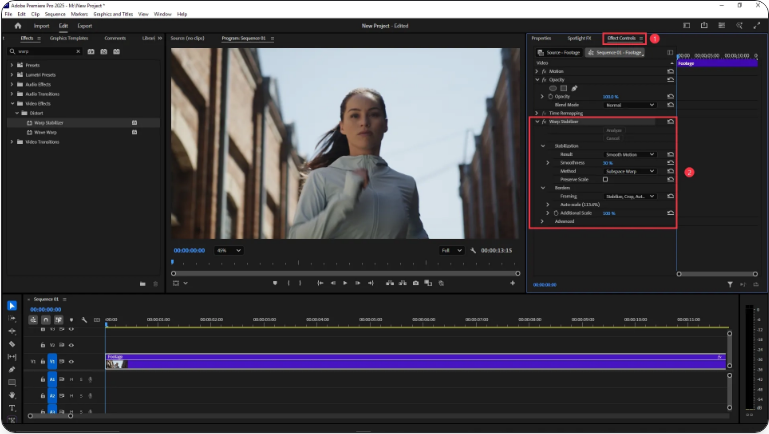This screenshot has width=769, height=434.
Task: Click the Export workspace link
Action: [x=85, y=26]
